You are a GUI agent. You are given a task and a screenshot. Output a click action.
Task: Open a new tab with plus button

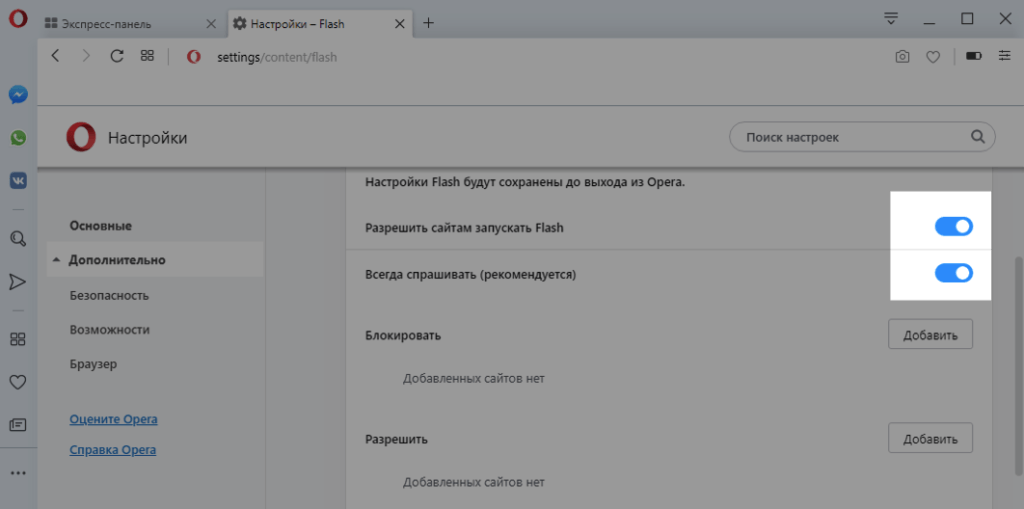point(428,24)
